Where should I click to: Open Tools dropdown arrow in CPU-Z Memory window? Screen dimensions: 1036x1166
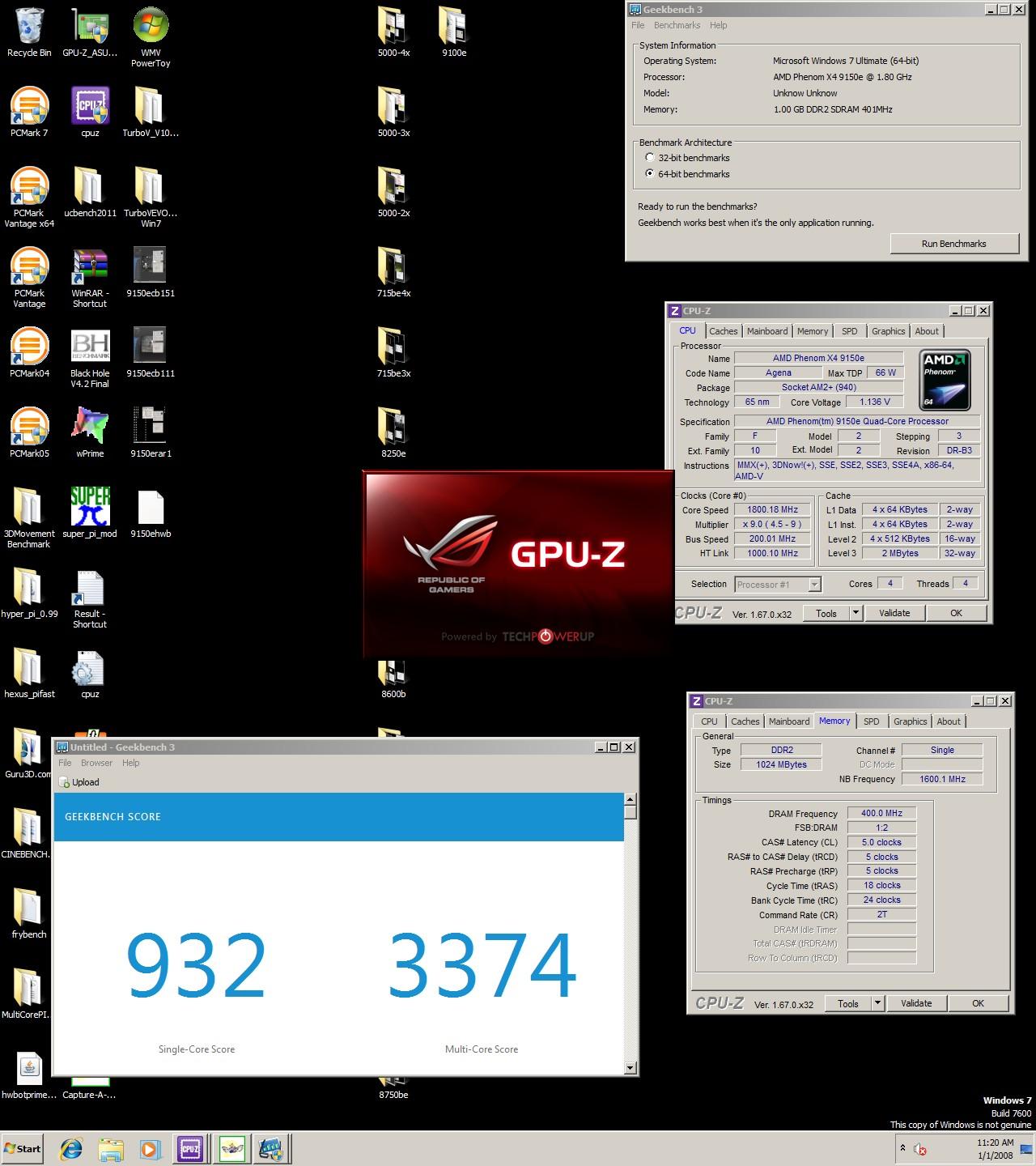point(878,1003)
